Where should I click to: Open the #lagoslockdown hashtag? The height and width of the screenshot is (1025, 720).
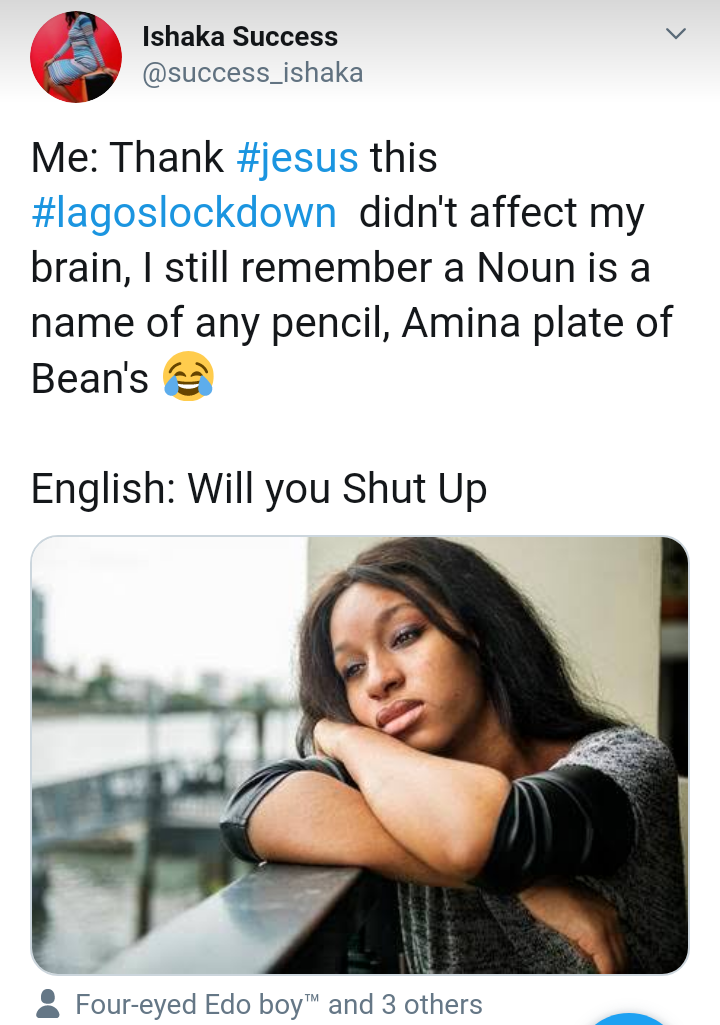(x=184, y=213)
